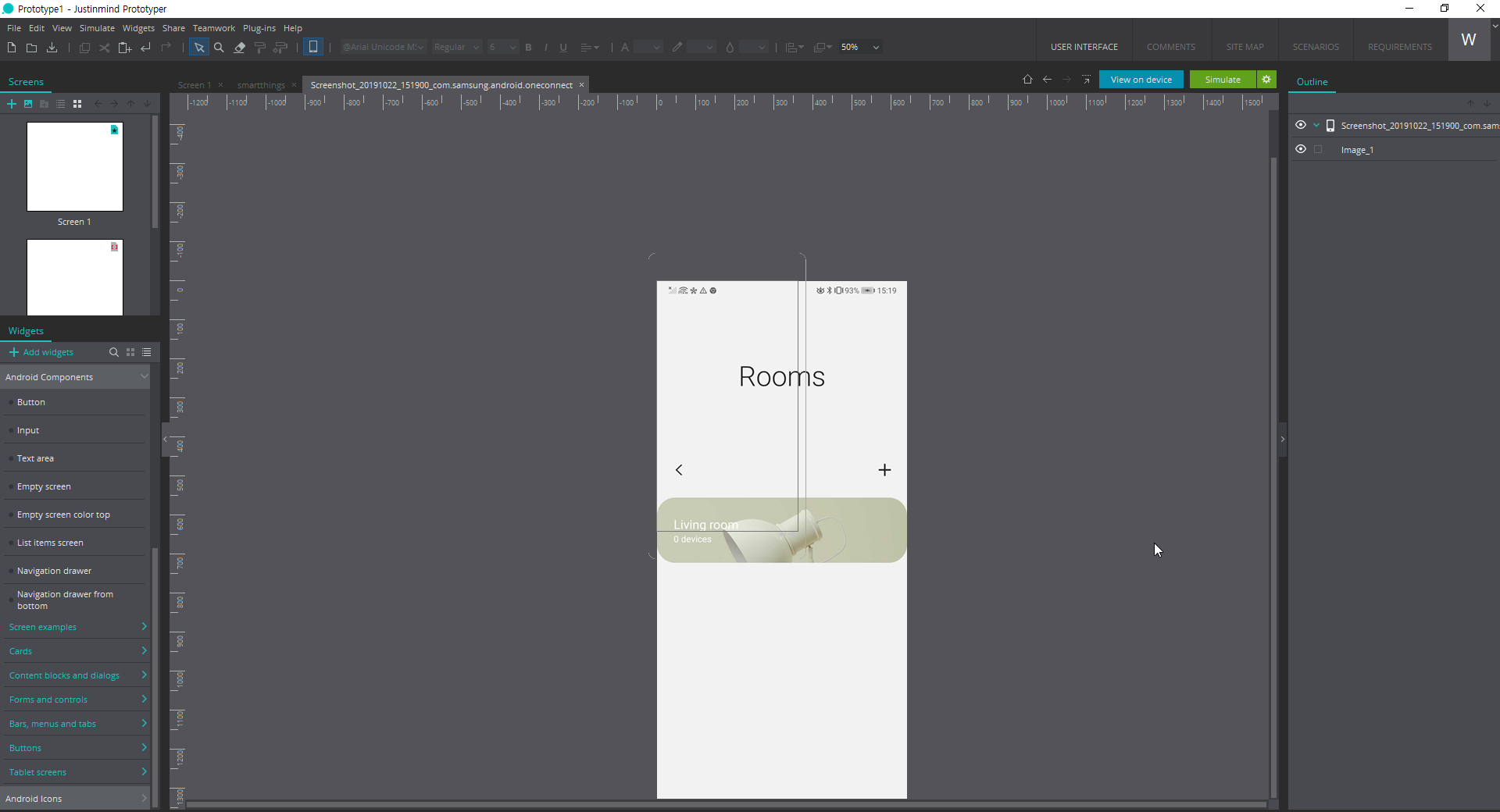1500x812 pixels.
Task: Toggle the mobile device view icon
Action: pyautogui.click(x=313, y=47)
